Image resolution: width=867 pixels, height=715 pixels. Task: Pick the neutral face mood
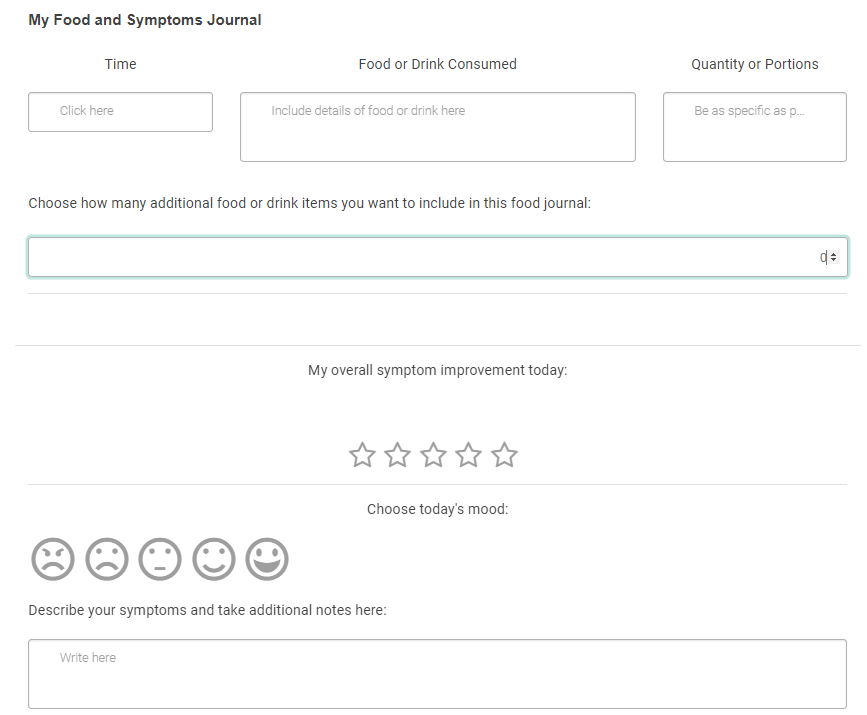click(x=160, y=559)
